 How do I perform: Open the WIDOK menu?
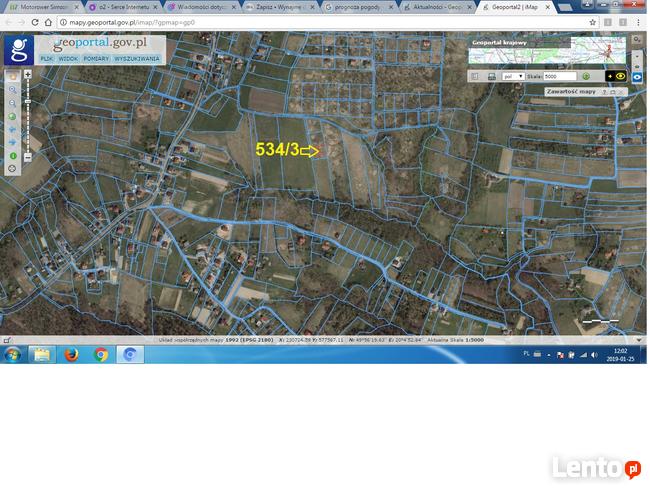coord(68,59)
